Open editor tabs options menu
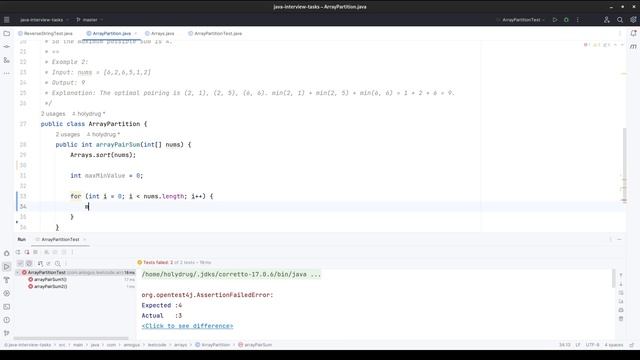 (x=620, y=33)
